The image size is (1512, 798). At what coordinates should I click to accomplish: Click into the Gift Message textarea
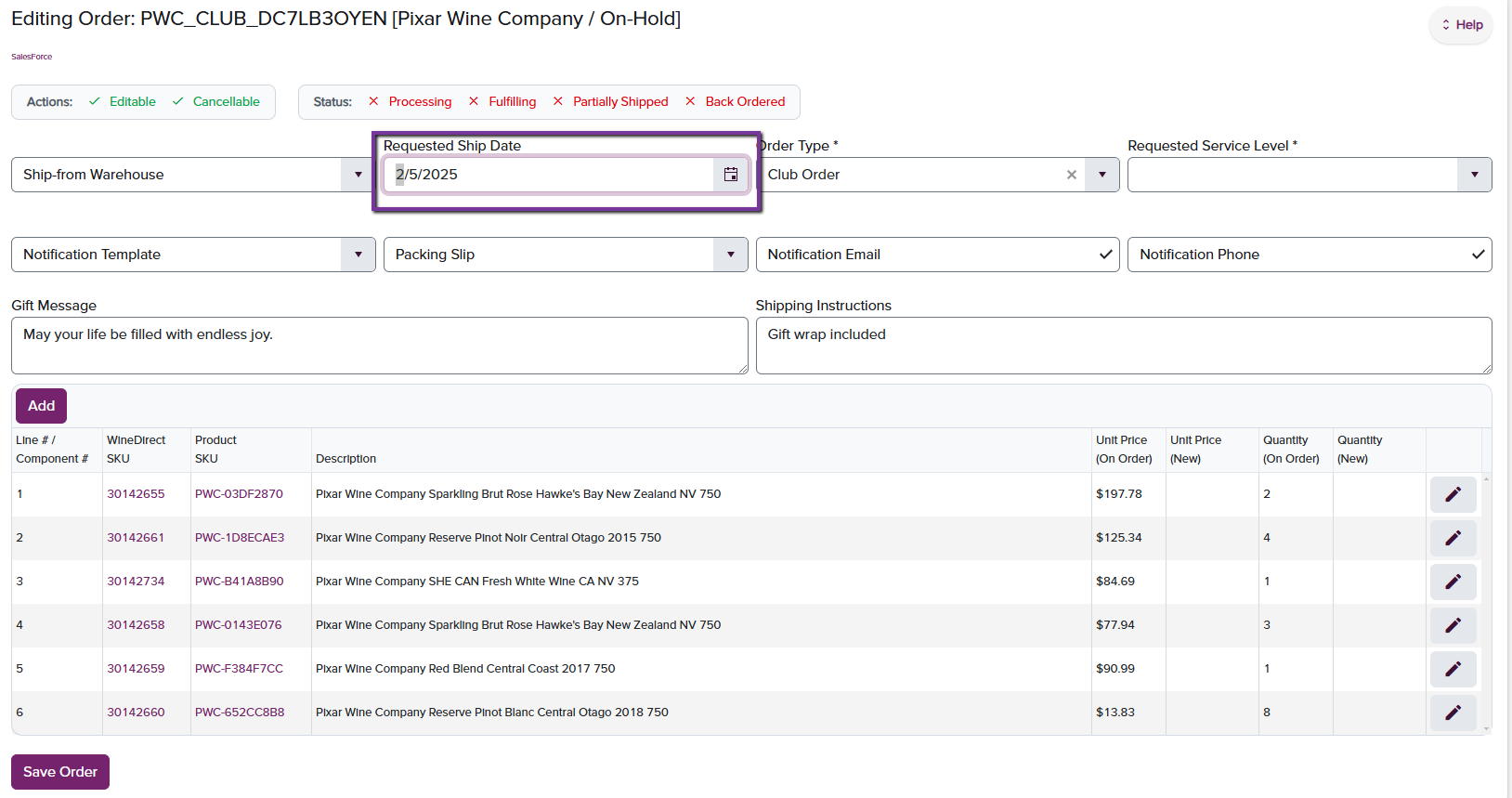coord(379,346)
